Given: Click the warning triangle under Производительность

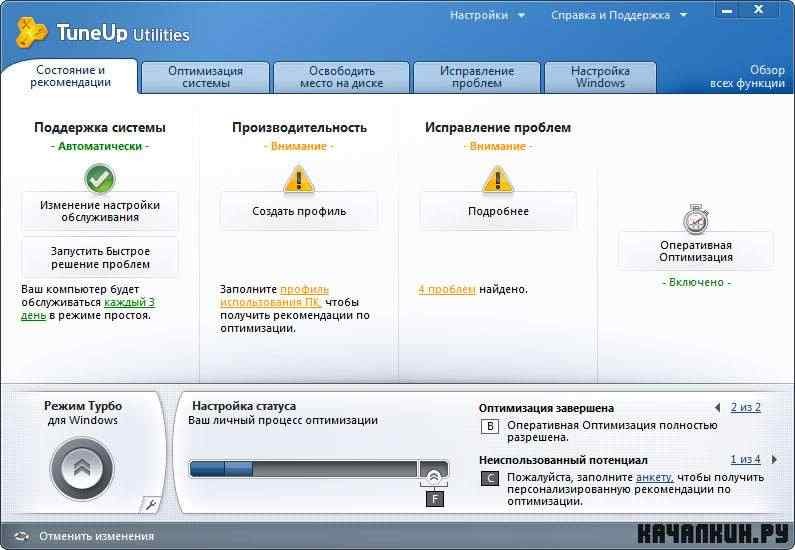Looking at the screenshot, I should 299,179.
